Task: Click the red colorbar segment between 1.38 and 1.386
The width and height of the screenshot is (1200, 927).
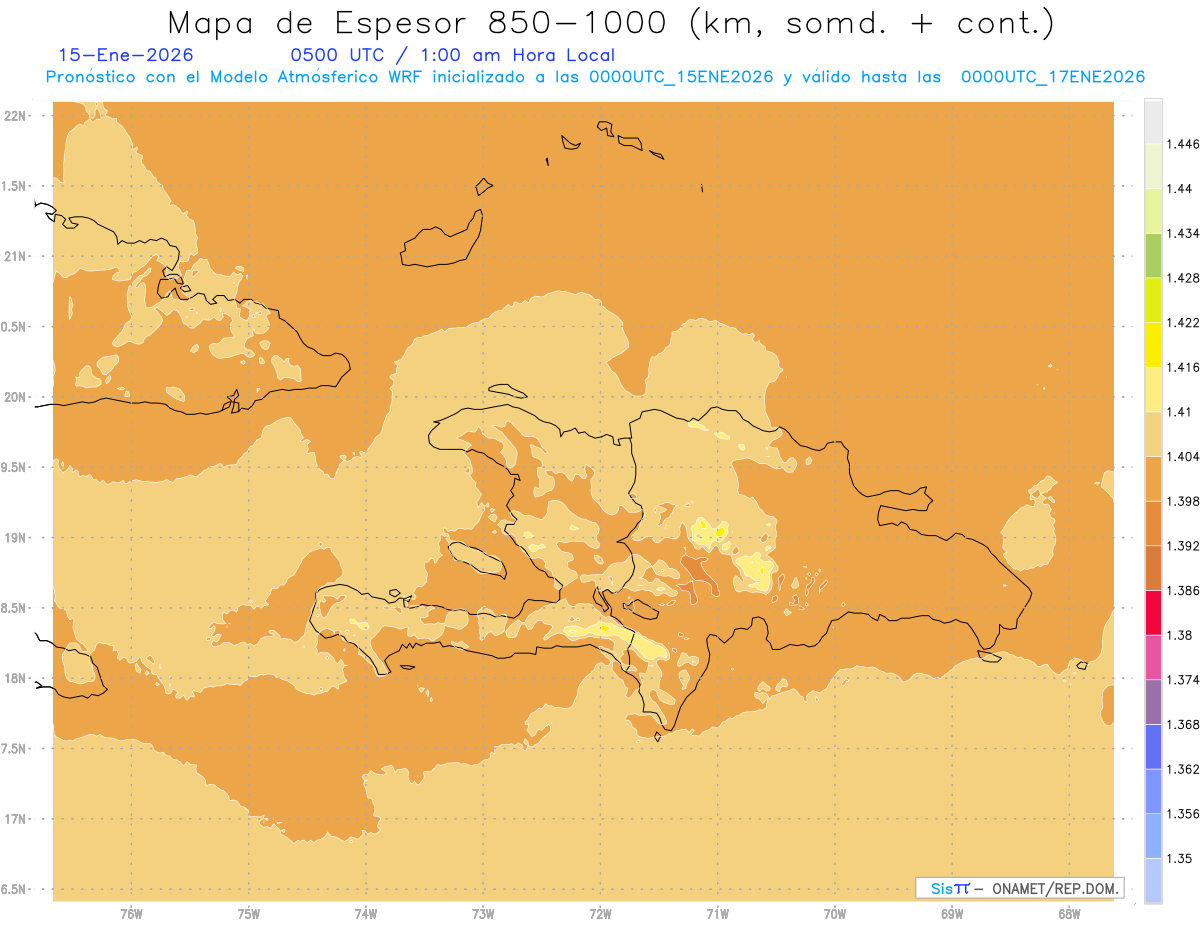Action: pyautogui.click(x=1153, y=612)
